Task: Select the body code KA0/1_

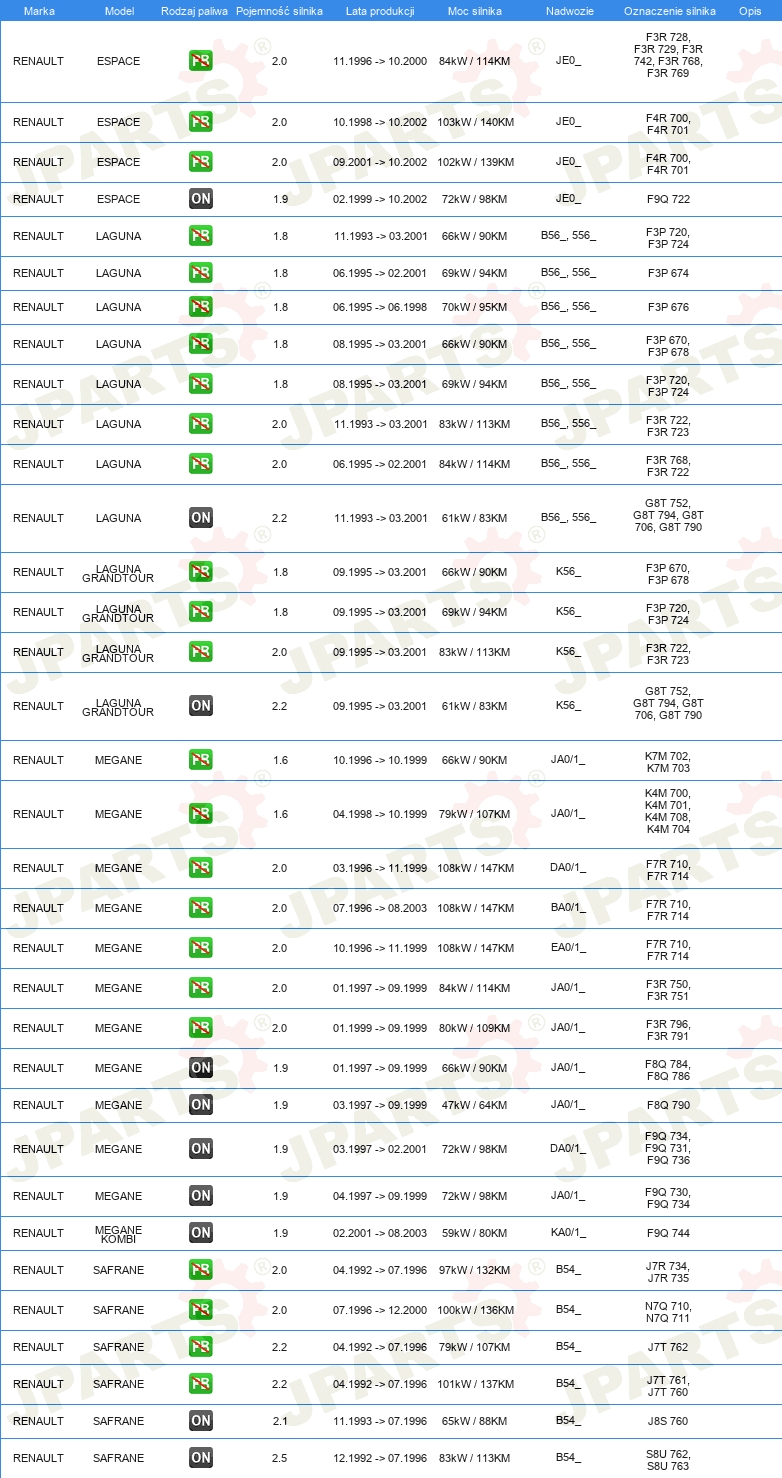Action: click(568, 1233)
